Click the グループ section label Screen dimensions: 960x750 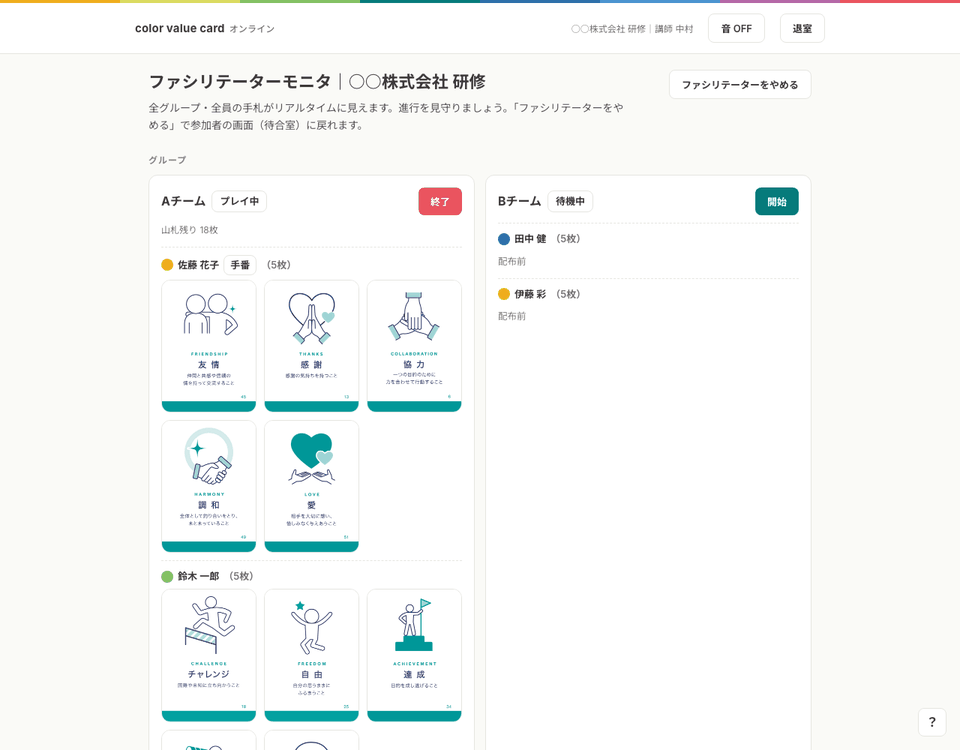pos(167,160)
